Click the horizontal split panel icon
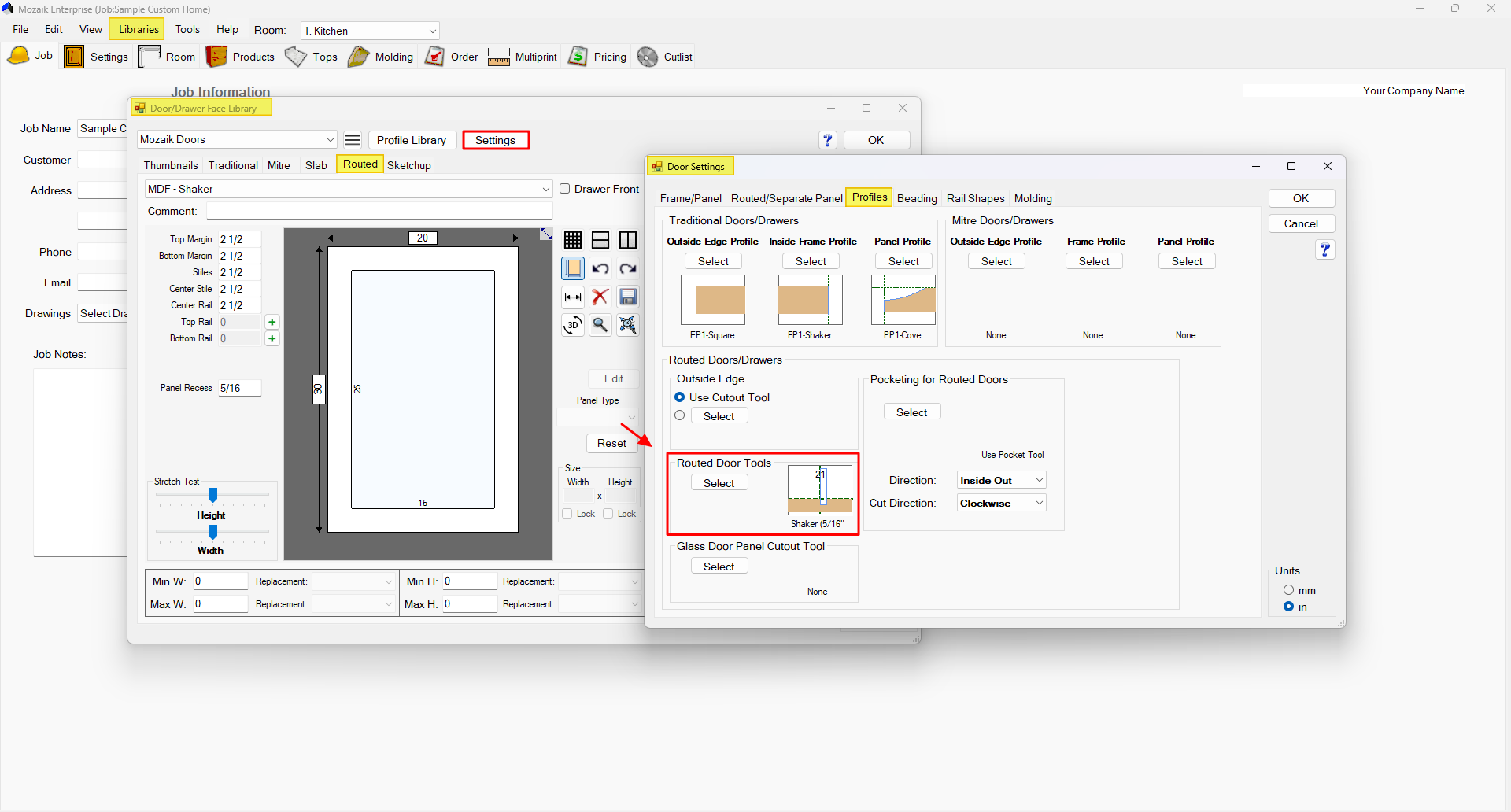Viewport: 1511px width, 812px height. [x=600, y=240]
